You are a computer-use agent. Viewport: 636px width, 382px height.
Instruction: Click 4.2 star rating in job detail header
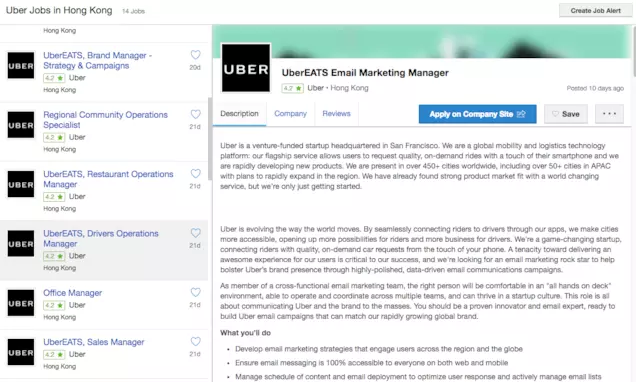(292, 88)
